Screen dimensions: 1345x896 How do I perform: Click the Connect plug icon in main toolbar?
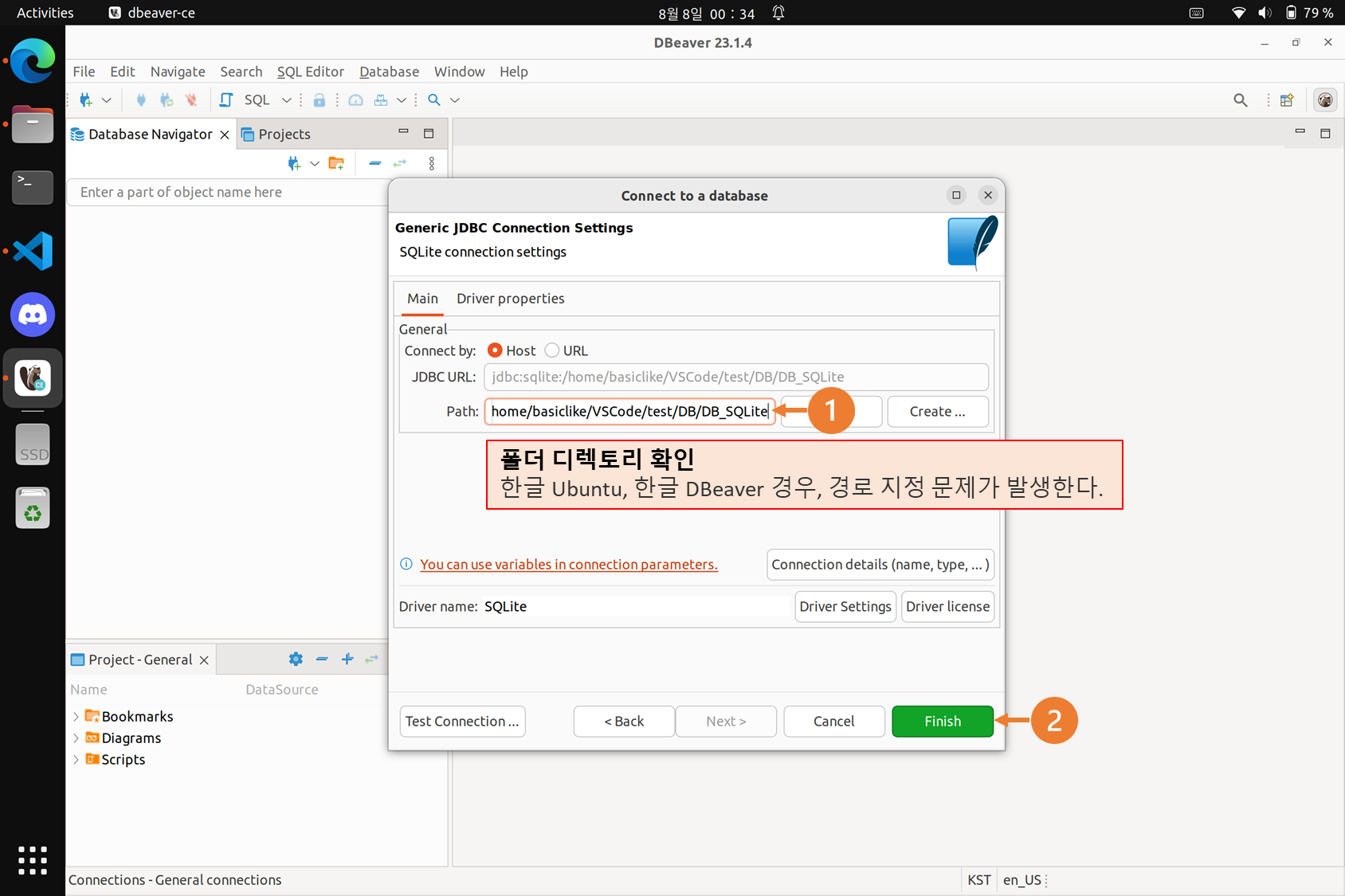[141, 100]
